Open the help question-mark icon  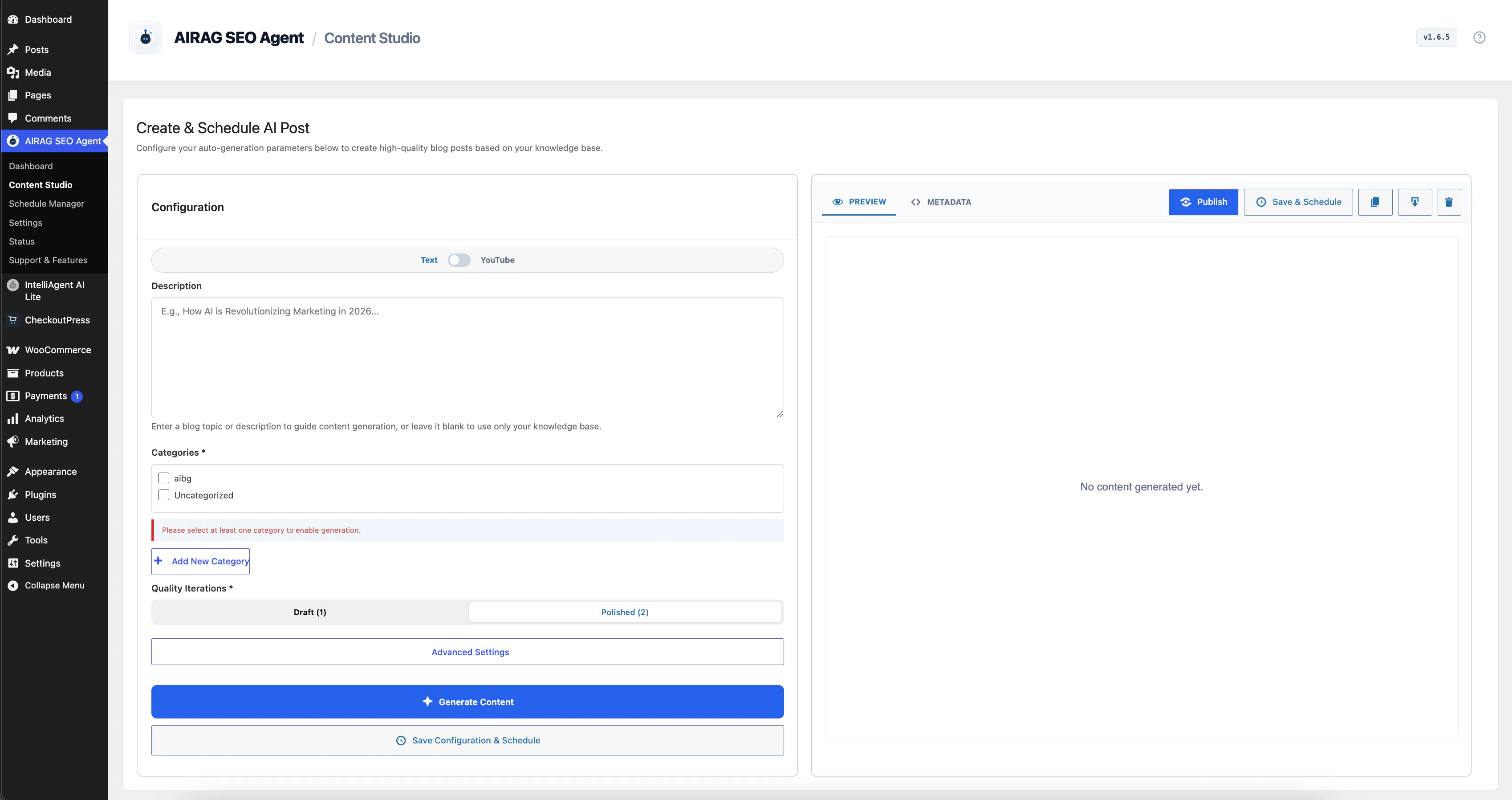point(1479,37)
